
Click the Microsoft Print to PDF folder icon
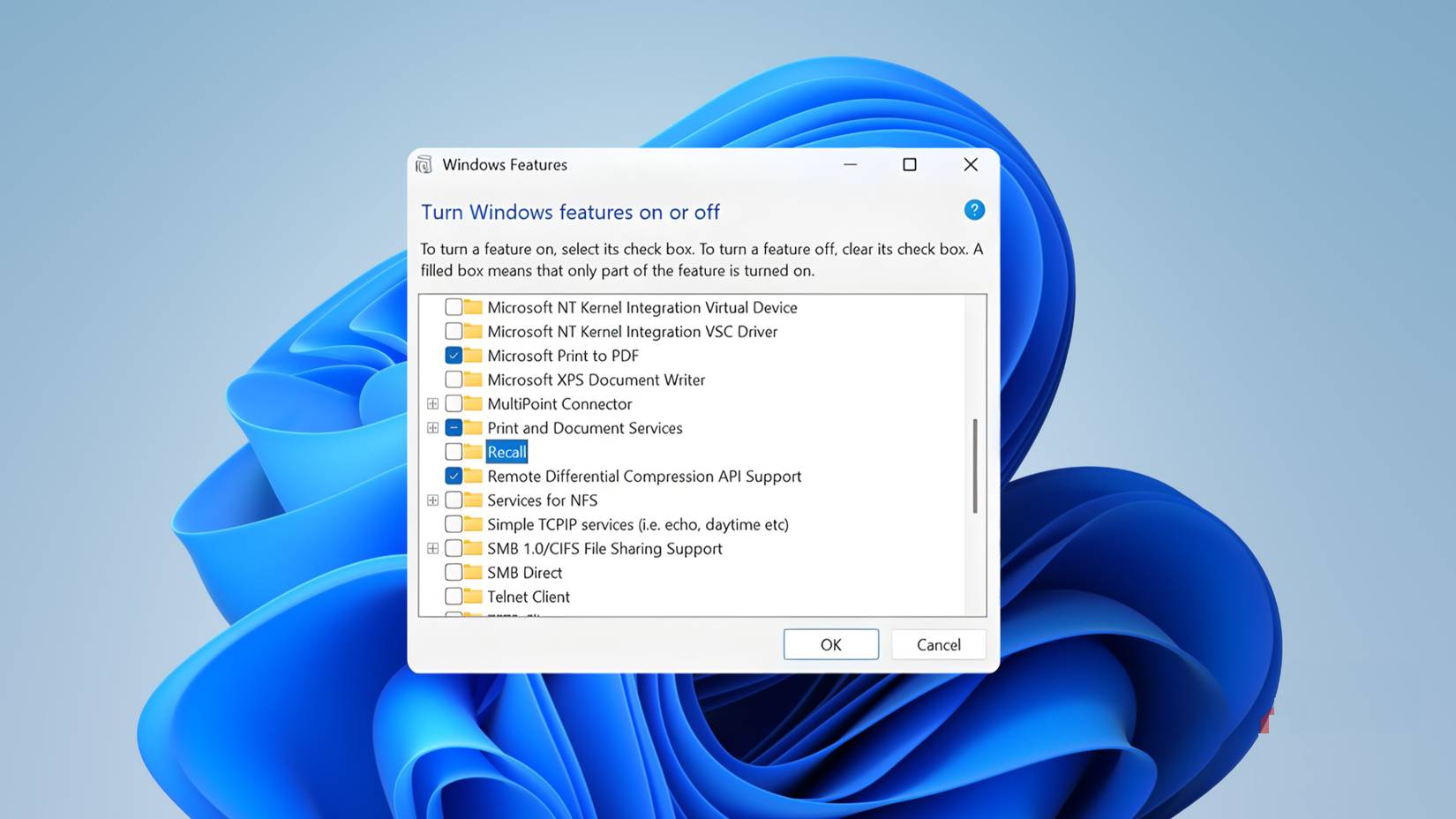tap(474, 356)
